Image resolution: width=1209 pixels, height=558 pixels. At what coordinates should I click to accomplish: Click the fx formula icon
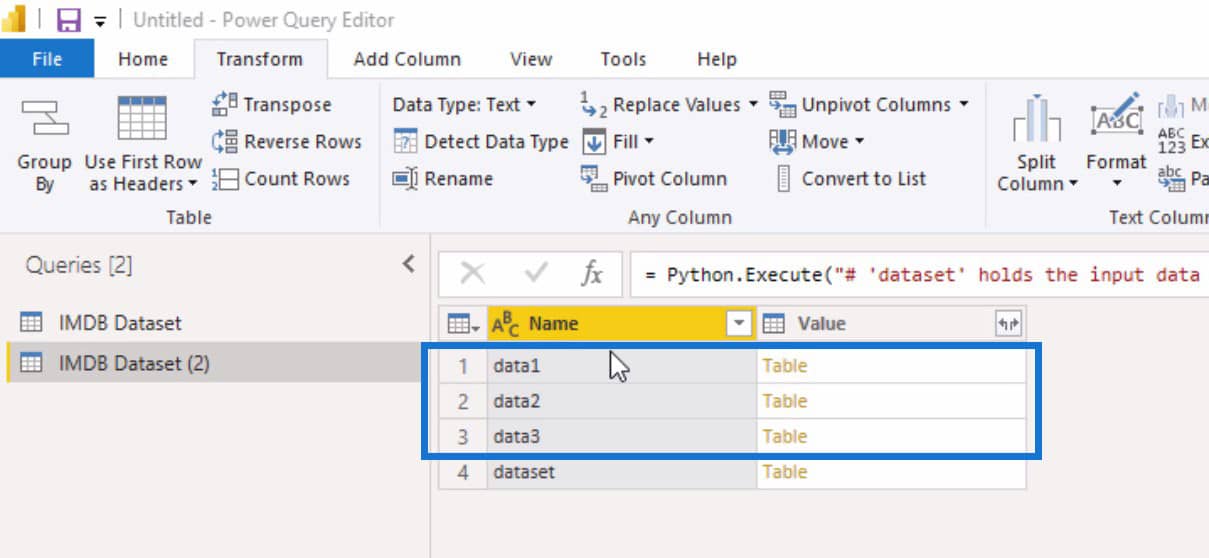(592, 273)
